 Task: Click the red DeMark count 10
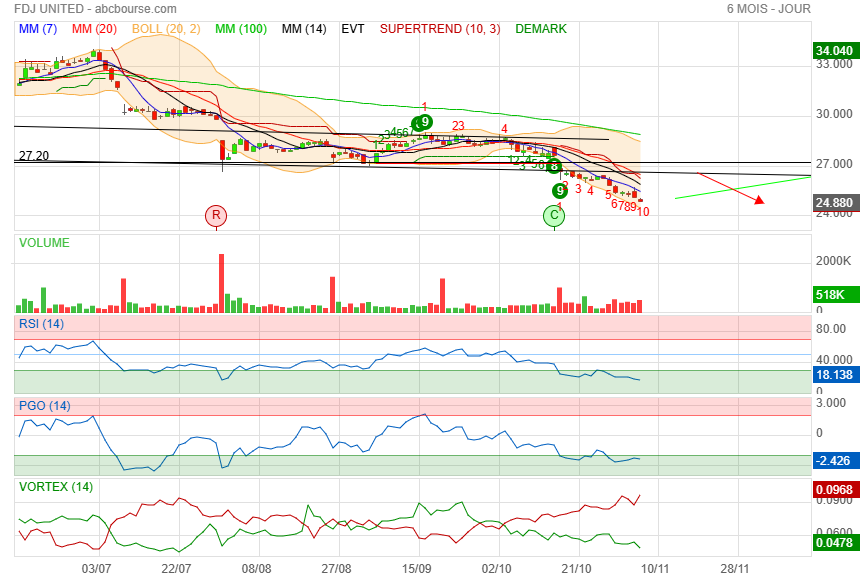(643, 212)
